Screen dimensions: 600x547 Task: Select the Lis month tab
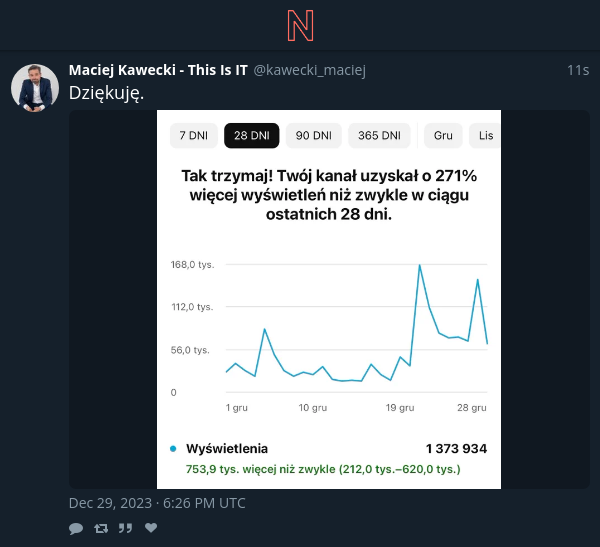tap(485, 136)
